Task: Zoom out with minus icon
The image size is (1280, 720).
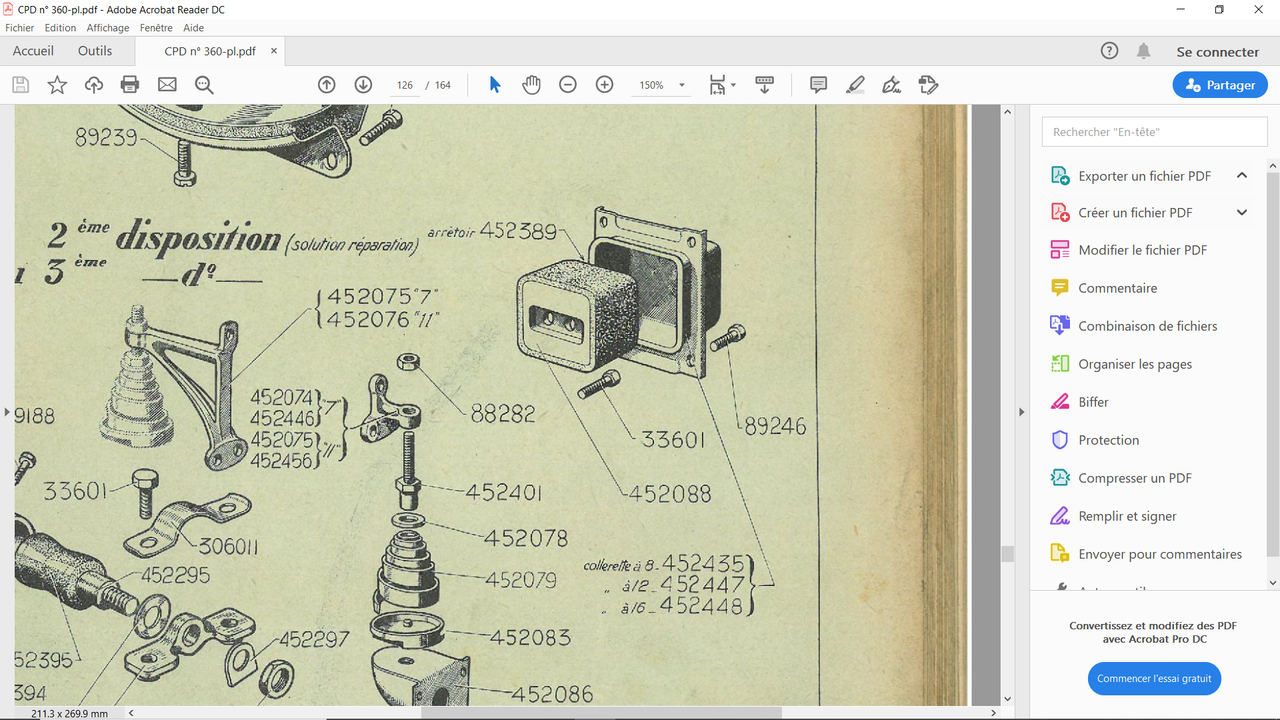Action: [x=568, y=85]
